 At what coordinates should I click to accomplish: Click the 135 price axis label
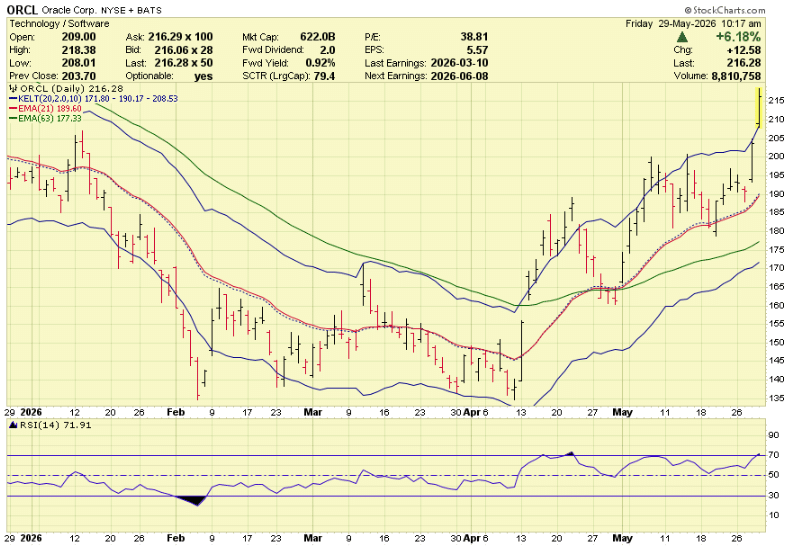[x=775, y=398]
